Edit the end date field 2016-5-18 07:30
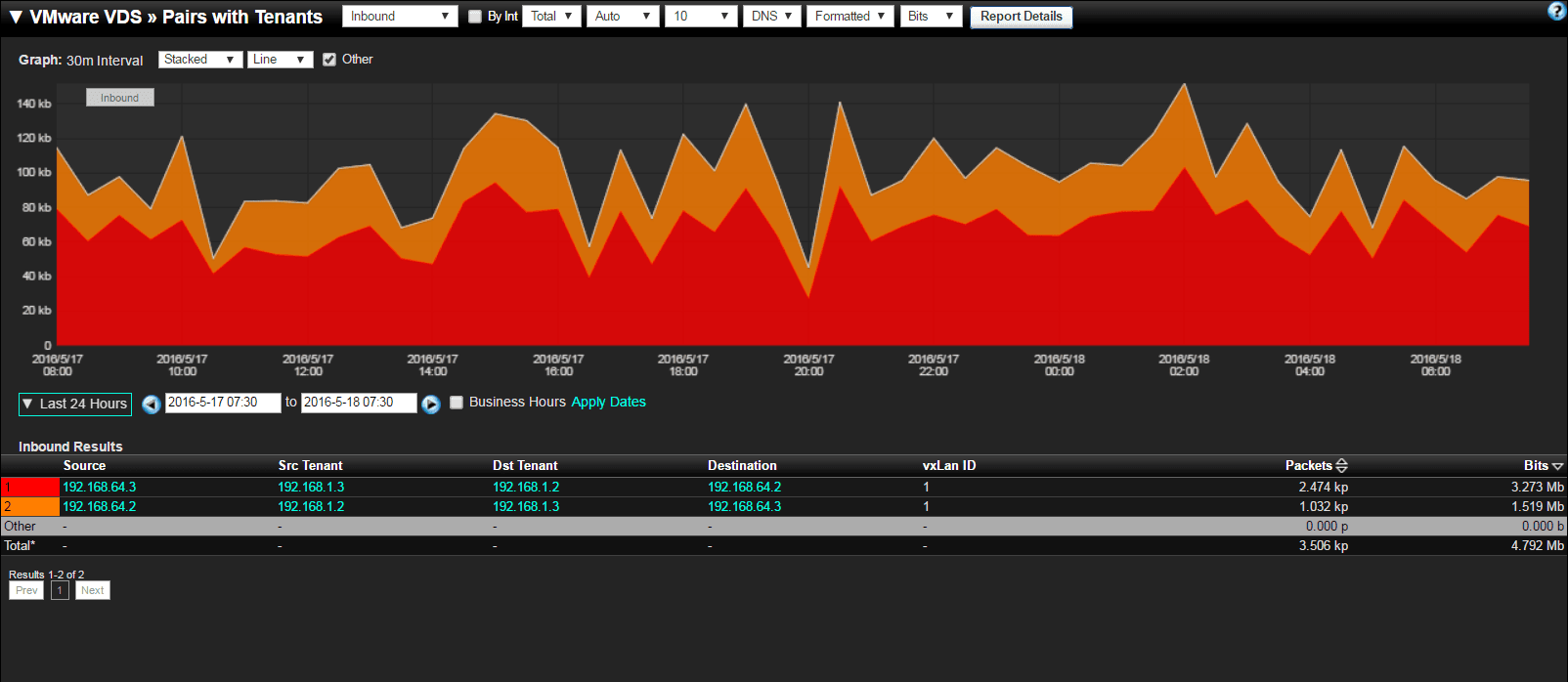Screen dimensions: 1568x682 pyautogui.click(x=359, y=403)
